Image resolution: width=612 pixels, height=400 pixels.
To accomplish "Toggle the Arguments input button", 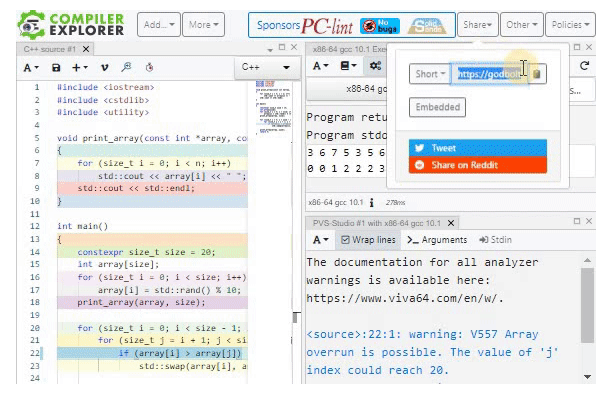I will 437,240.
